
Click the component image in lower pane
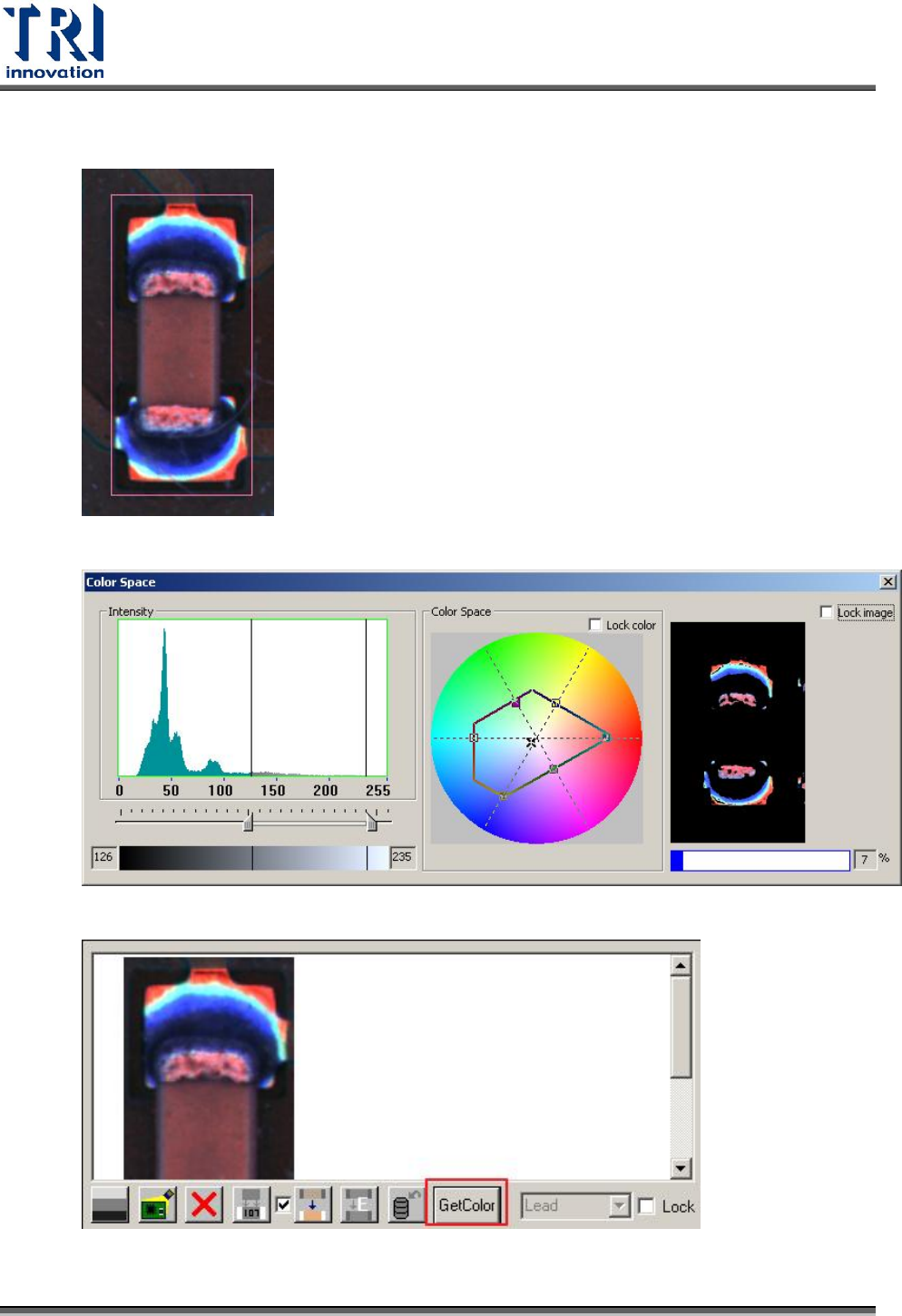point(209,1067)
